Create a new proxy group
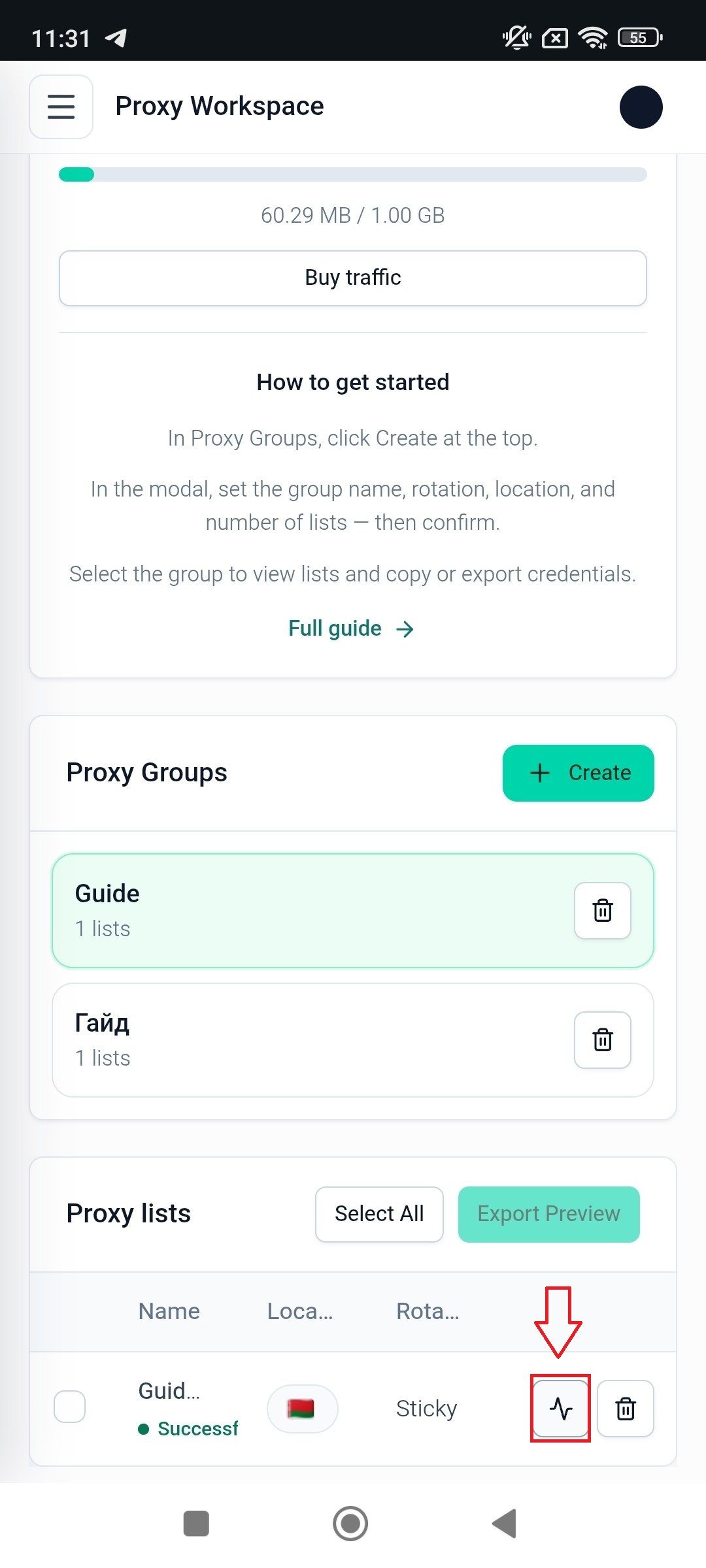Image resolution: width=706 pixels, height=1568 pixels. [x=579, y=773]
